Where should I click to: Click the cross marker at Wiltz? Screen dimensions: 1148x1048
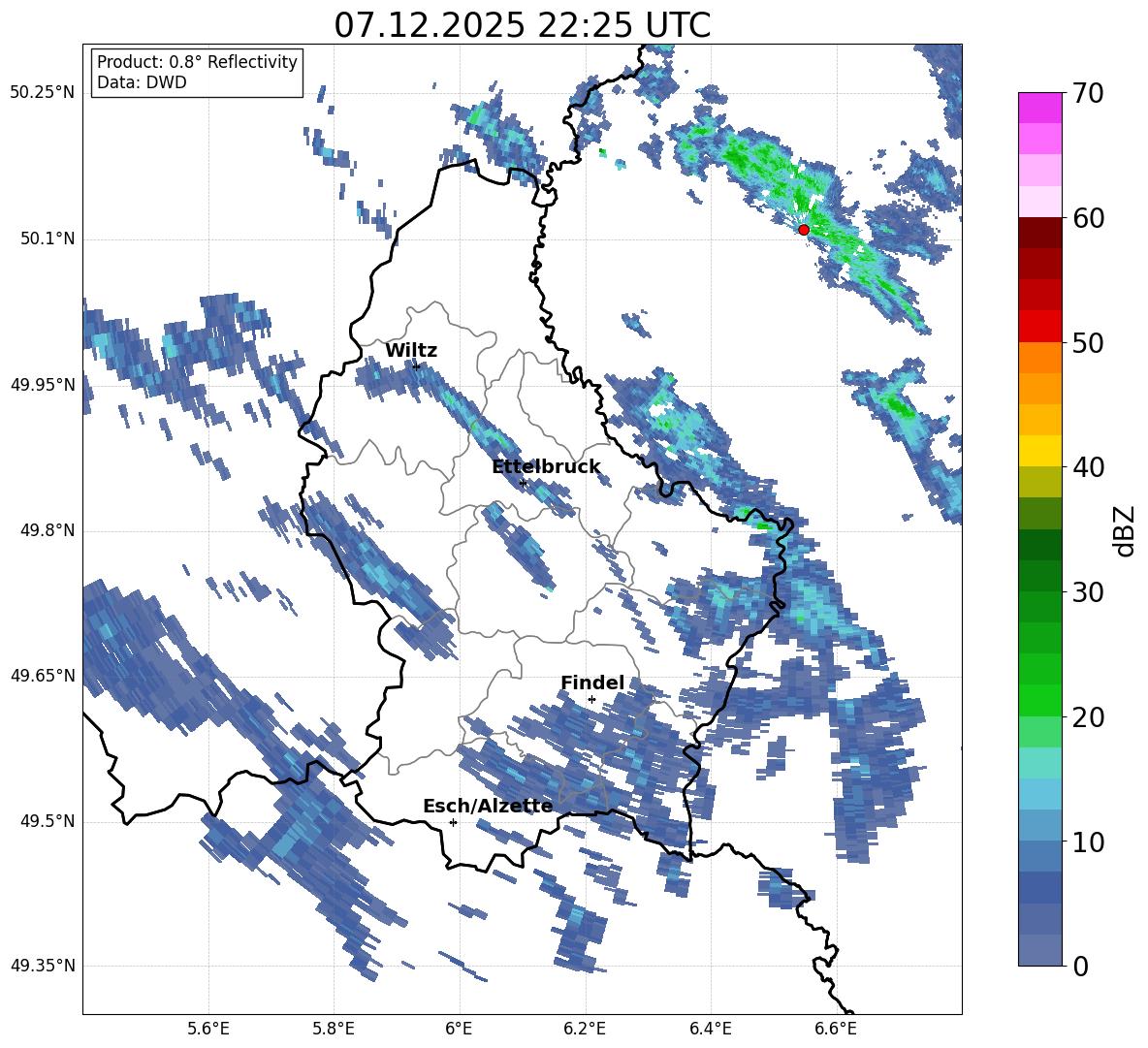pyautogui.click(x=416, y=365)
